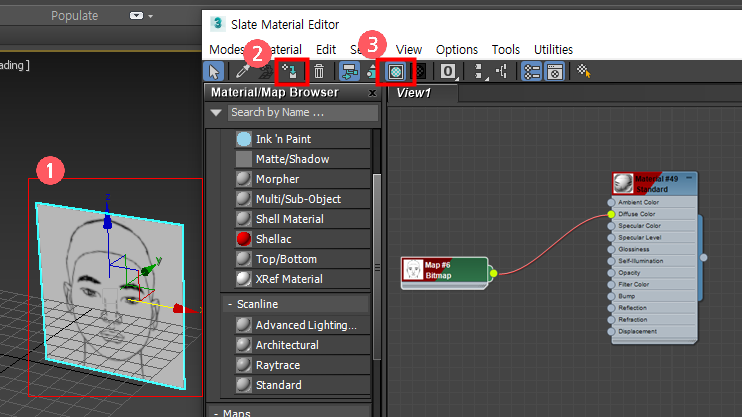This screenshot has height=417, width=742.
Task: Click the Diffuse Color input socket
Action: [x=611, y=214]
